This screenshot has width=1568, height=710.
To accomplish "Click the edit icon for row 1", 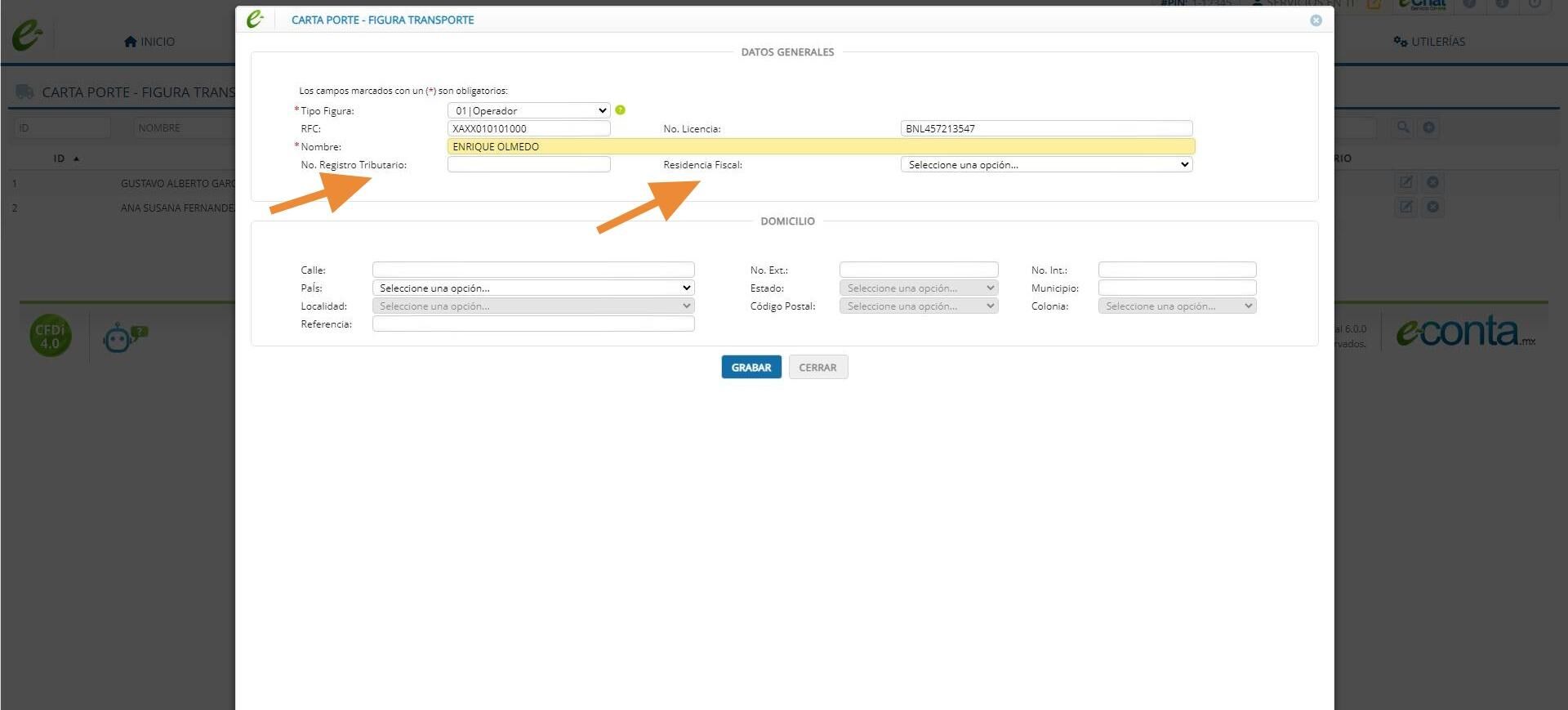I will tap(1406, 182).
